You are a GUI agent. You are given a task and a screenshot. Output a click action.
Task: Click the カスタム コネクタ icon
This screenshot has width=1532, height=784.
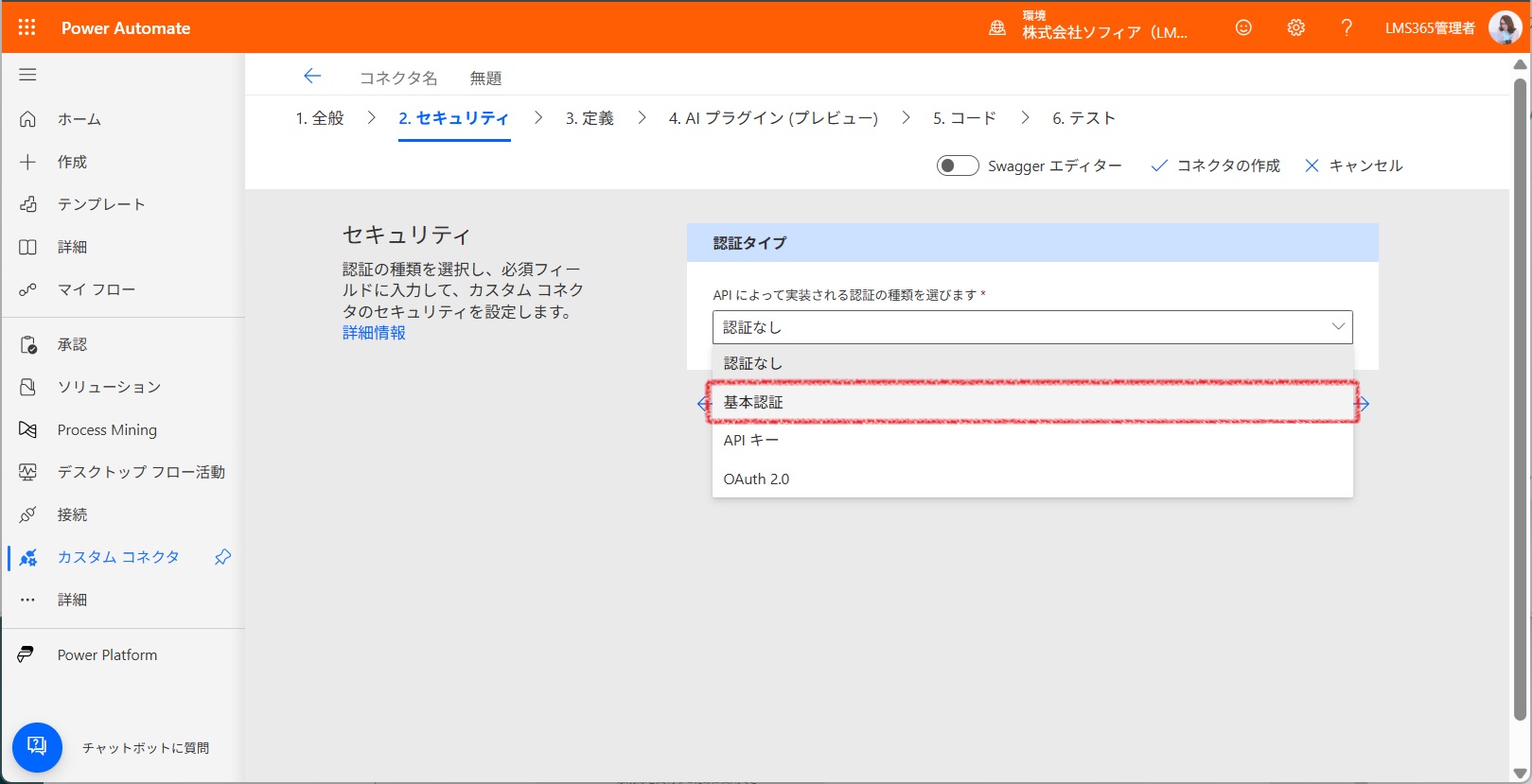click(x=27, y=557)
